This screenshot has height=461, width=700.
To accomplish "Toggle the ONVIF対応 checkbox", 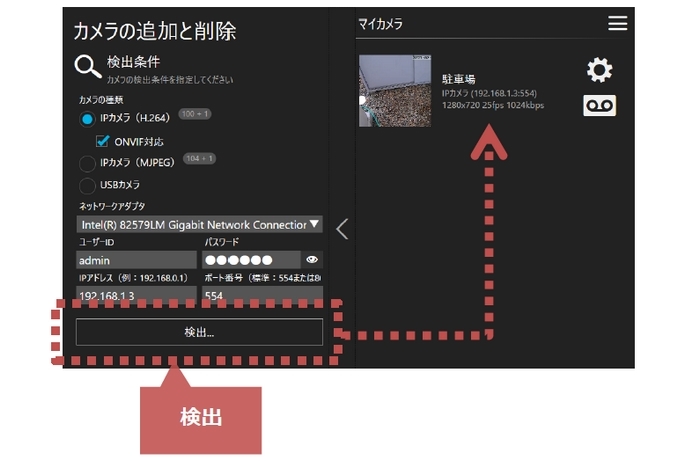I will point(102,141).
